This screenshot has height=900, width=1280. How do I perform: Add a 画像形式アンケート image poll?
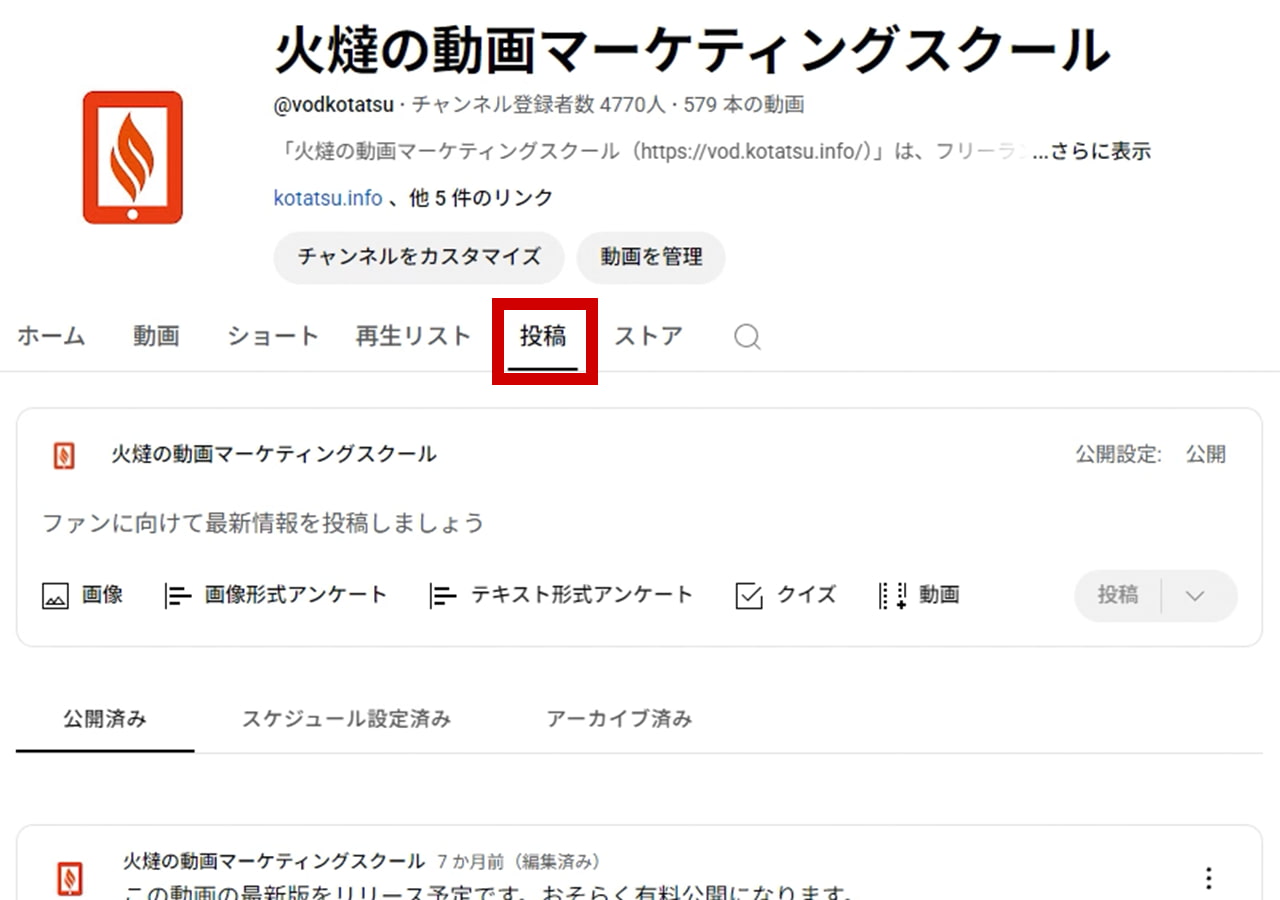coord(276,595)
